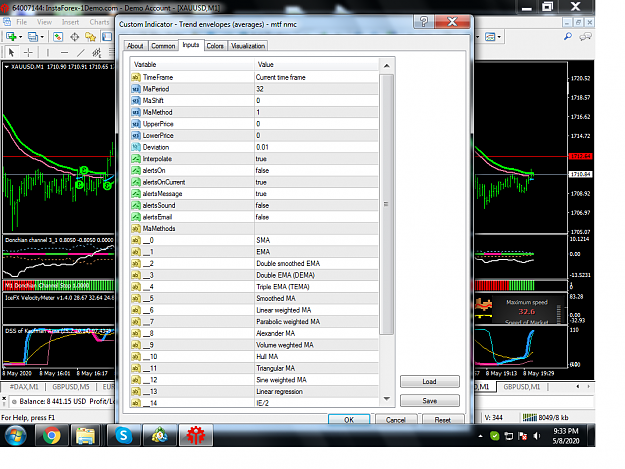The height and width of the screenshot is (469, 625).
Task: Toggle the Data Window crosshair-target icon
Action: (75, 37)
